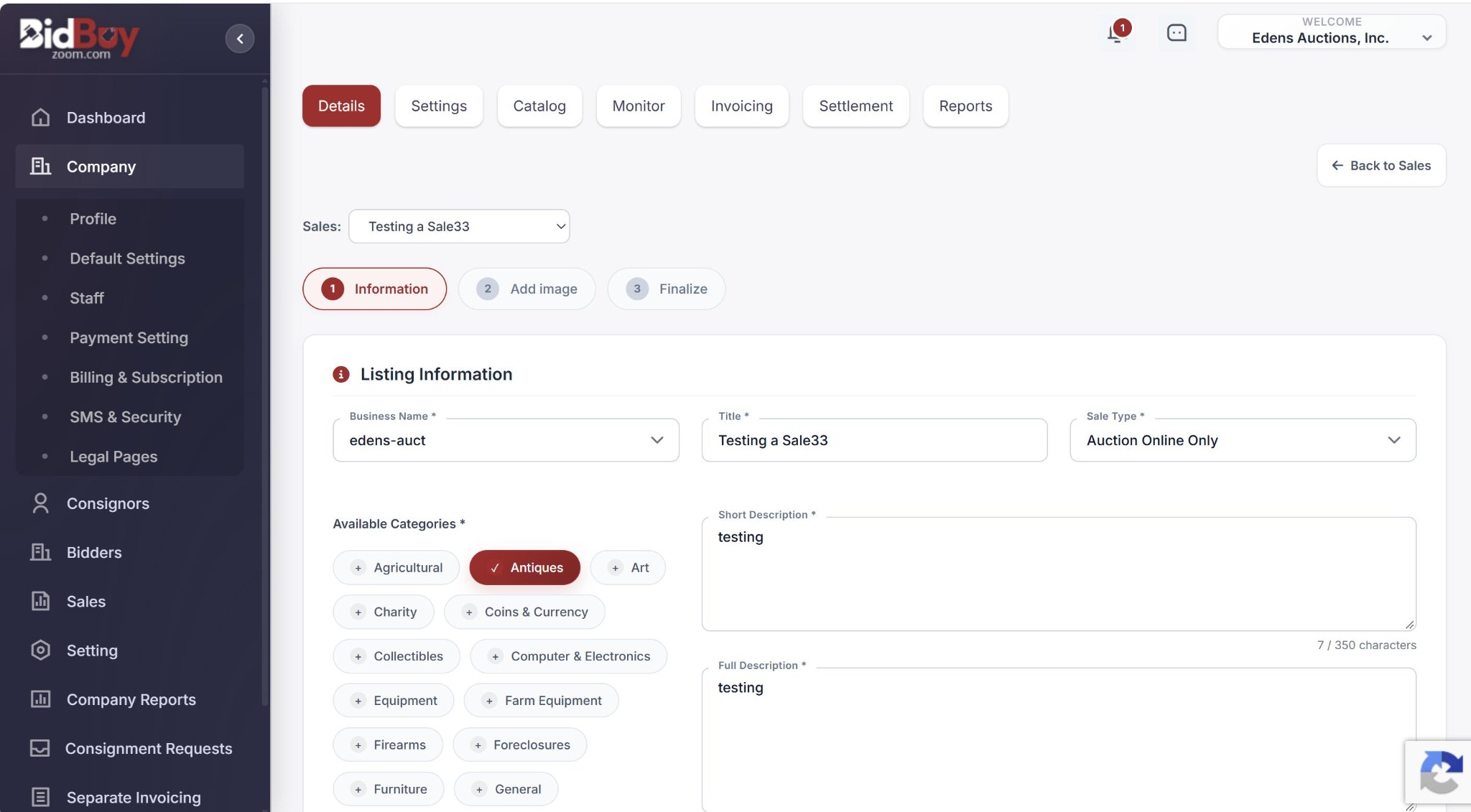
Task: Click the Title input field
Action: (x=874, y=440)
